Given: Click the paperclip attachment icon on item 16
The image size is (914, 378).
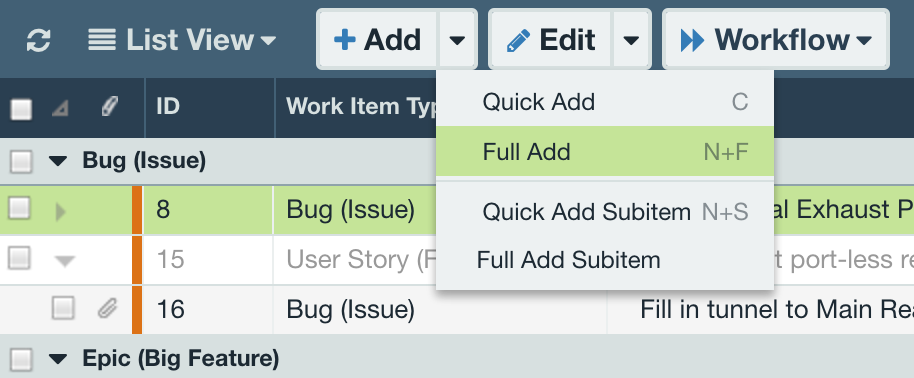Looking at the screenshot, I should pyautogui.click(x=107, y=308).
